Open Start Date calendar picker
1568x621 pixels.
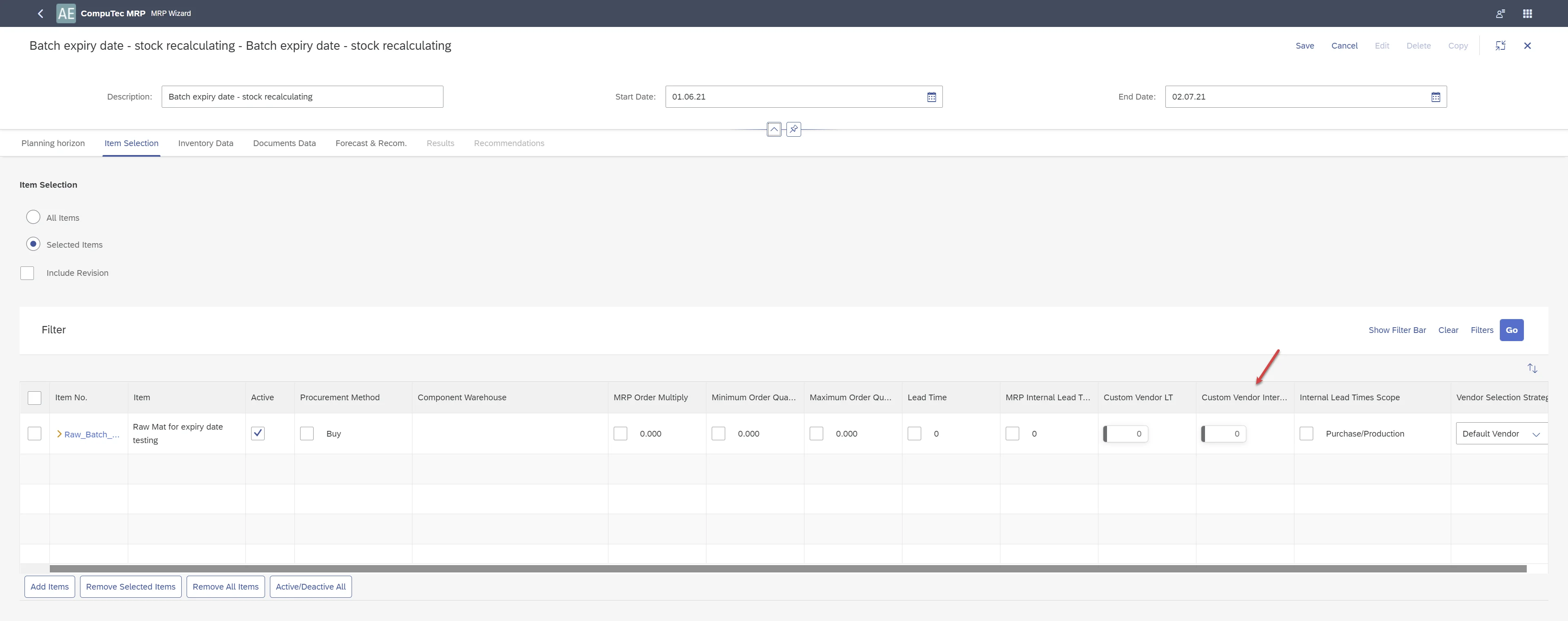[931, 97]
